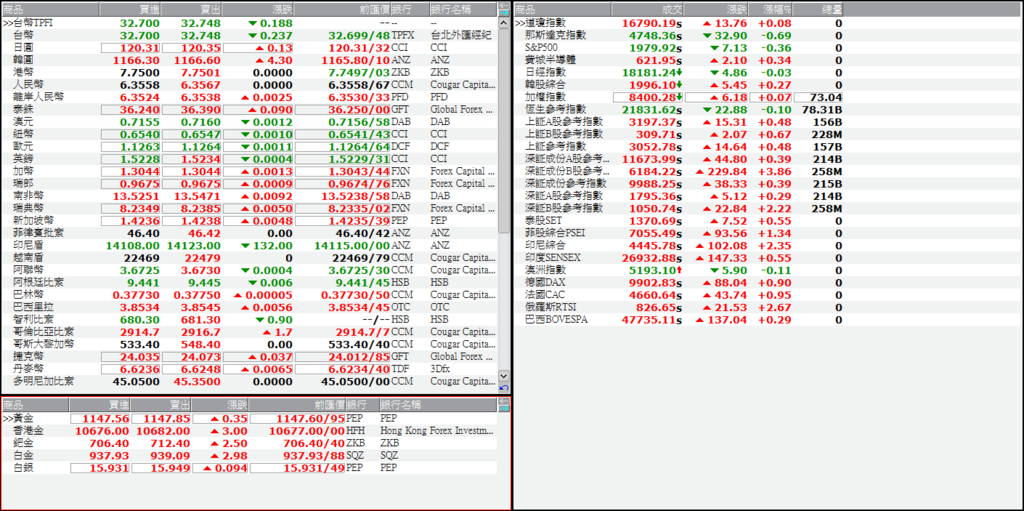
Task: Click the 白金 buy price 937.93
Action: 108,455
